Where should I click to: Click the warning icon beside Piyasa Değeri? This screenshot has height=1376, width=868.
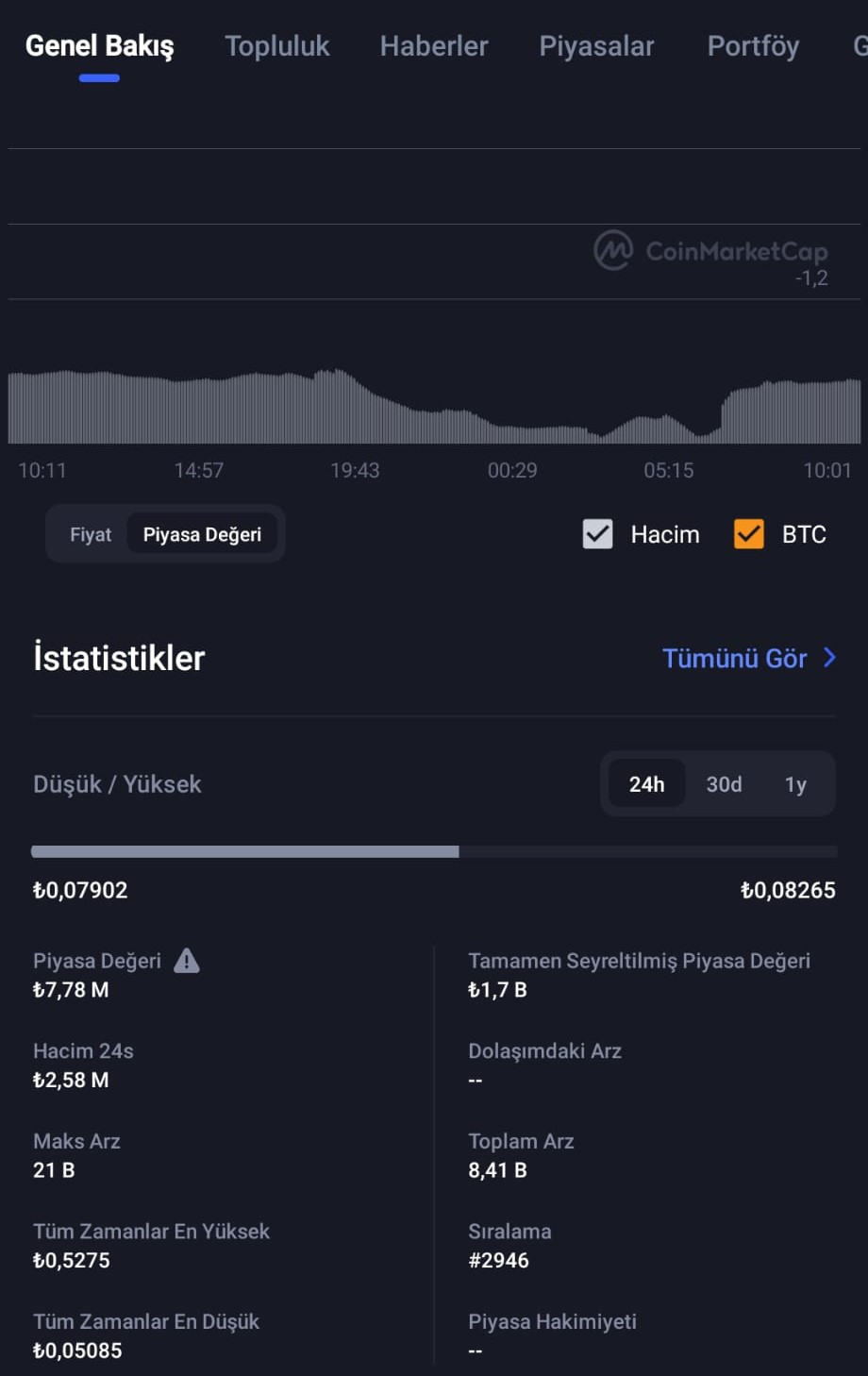point(187,961)
